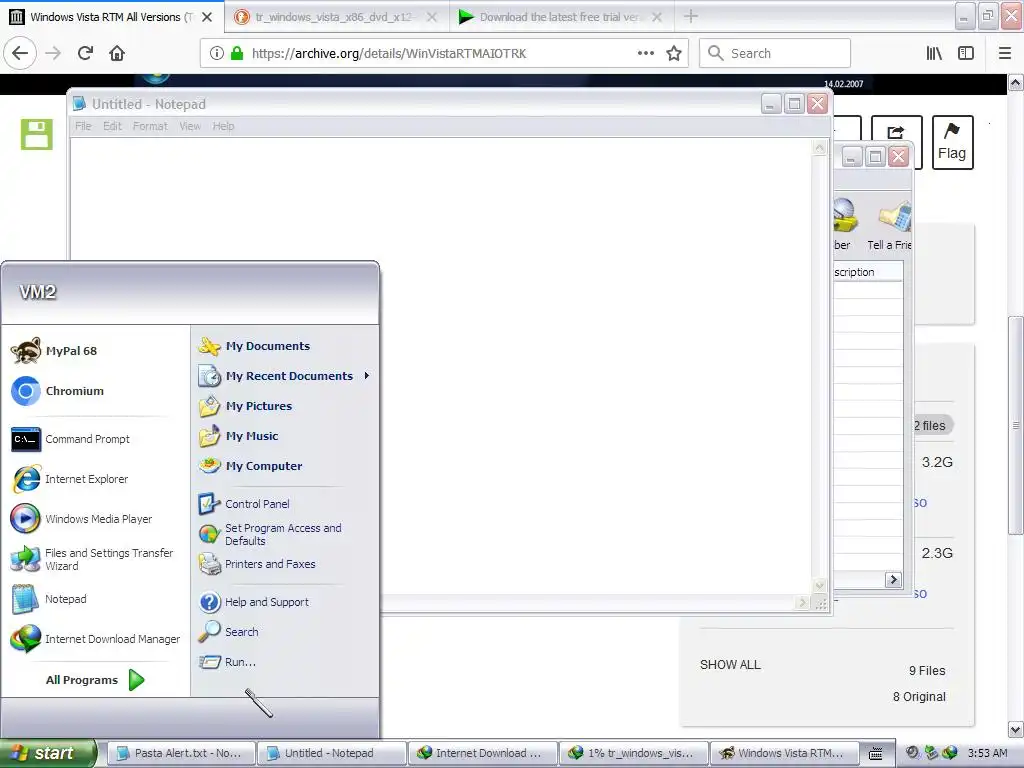Screen dimensions: 1024x768
Task: Click the browser Search box
Action: pos(775,54)
